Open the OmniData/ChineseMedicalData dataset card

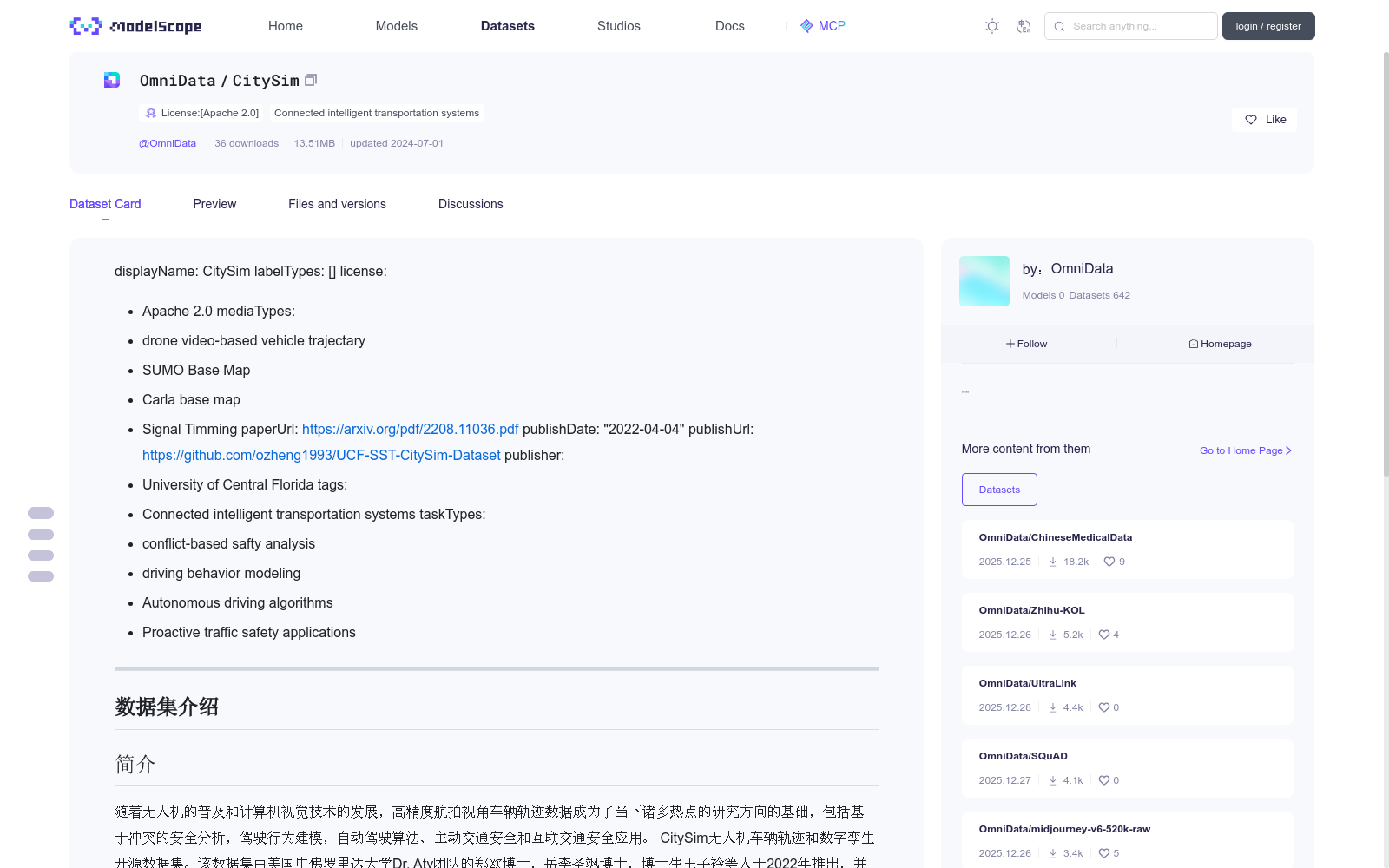coord(1128,549)
